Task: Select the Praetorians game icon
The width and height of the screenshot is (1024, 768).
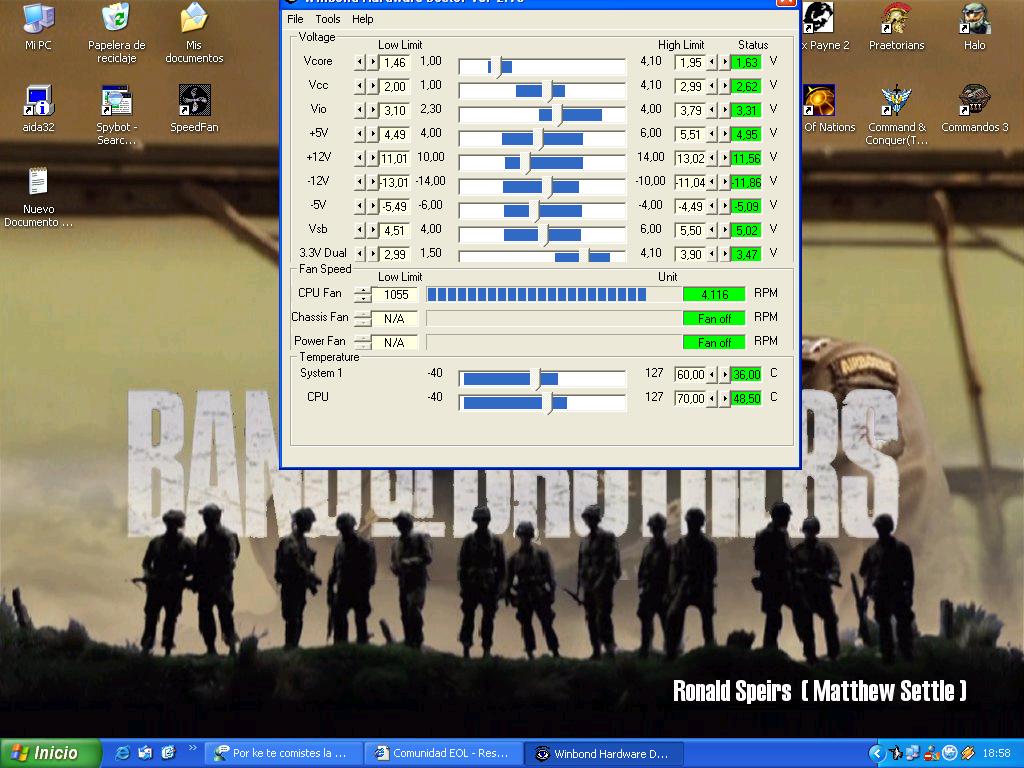Action: pos(896,26)
